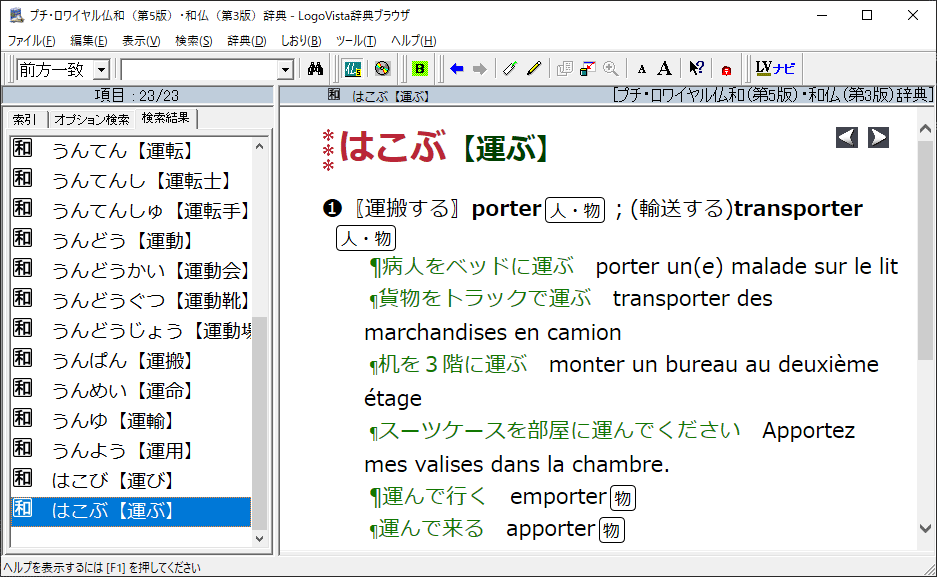This screenshot has width=937, height=577.
Task: Go to next entry with right triangle
Action: tap(878, 138)
